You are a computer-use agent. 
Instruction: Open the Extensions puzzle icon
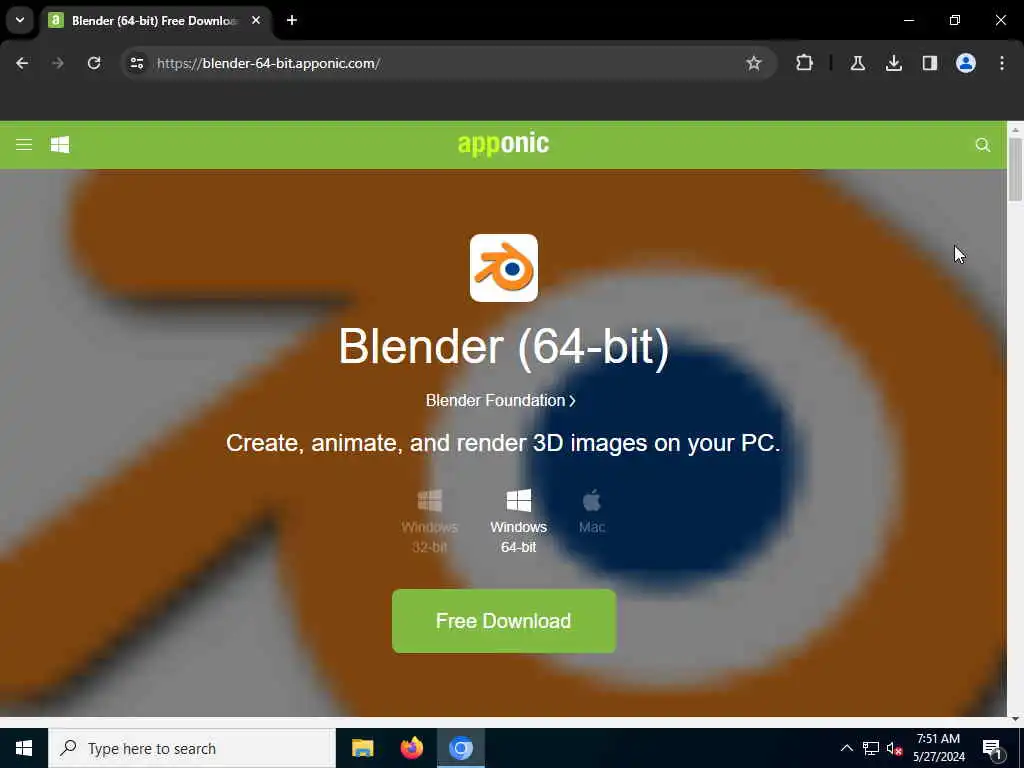point(805,63)
